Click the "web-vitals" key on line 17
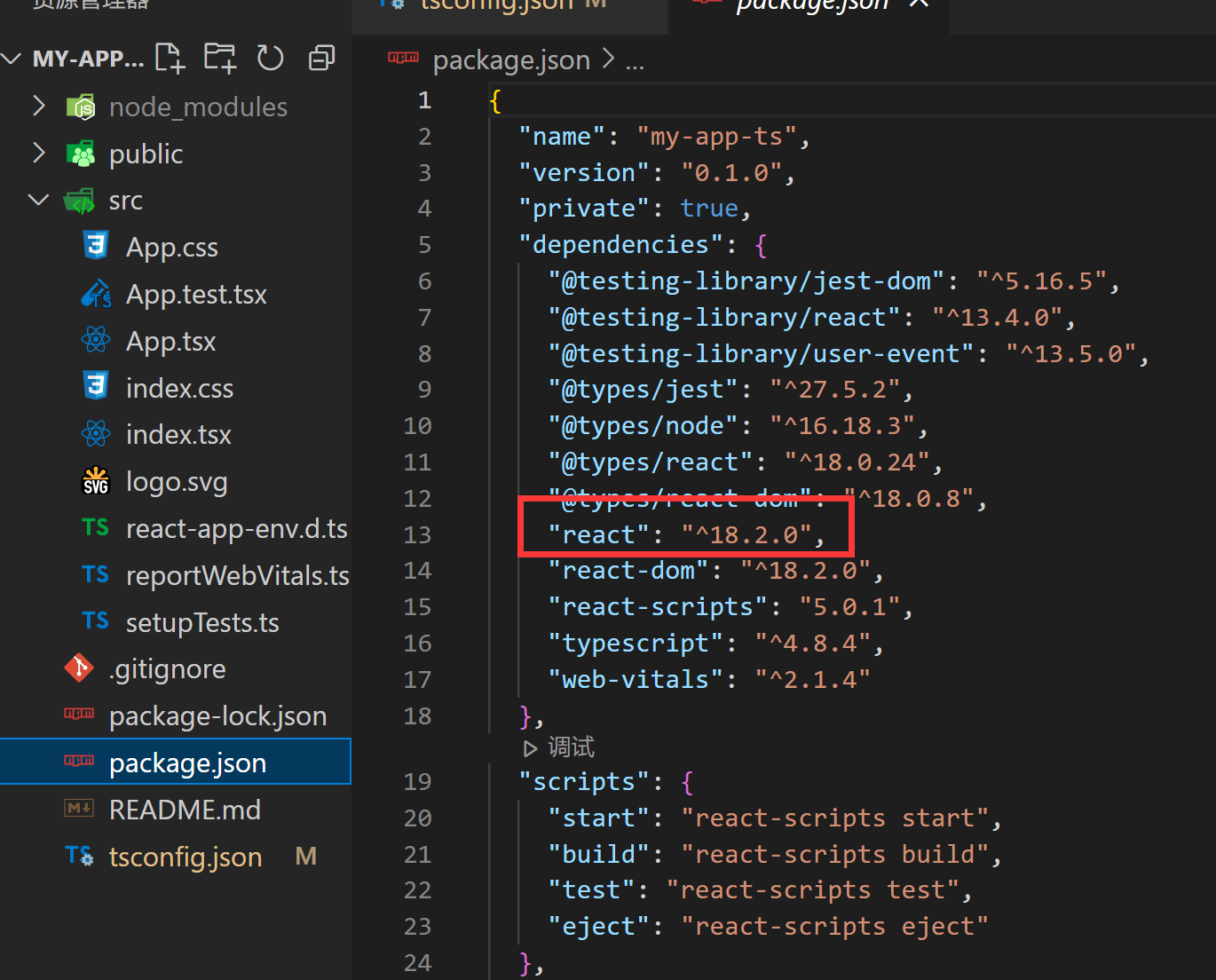The height and width of the screenshot is (980, 1216). point(636,680)
